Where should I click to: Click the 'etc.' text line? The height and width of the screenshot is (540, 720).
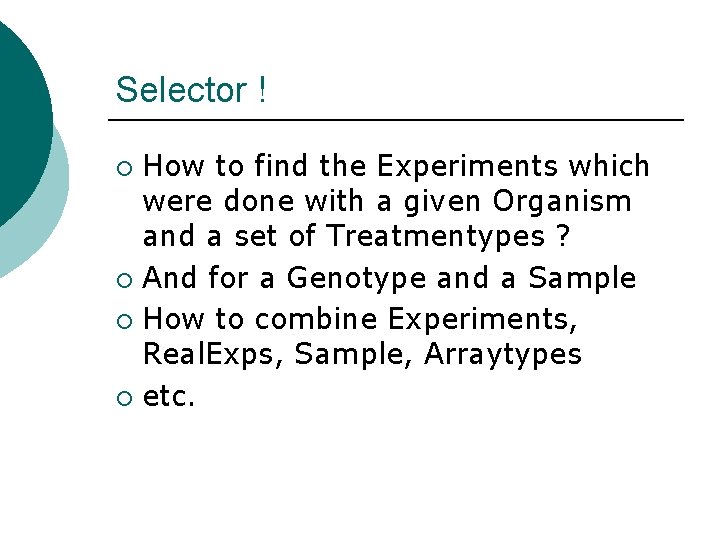[169, 396]
